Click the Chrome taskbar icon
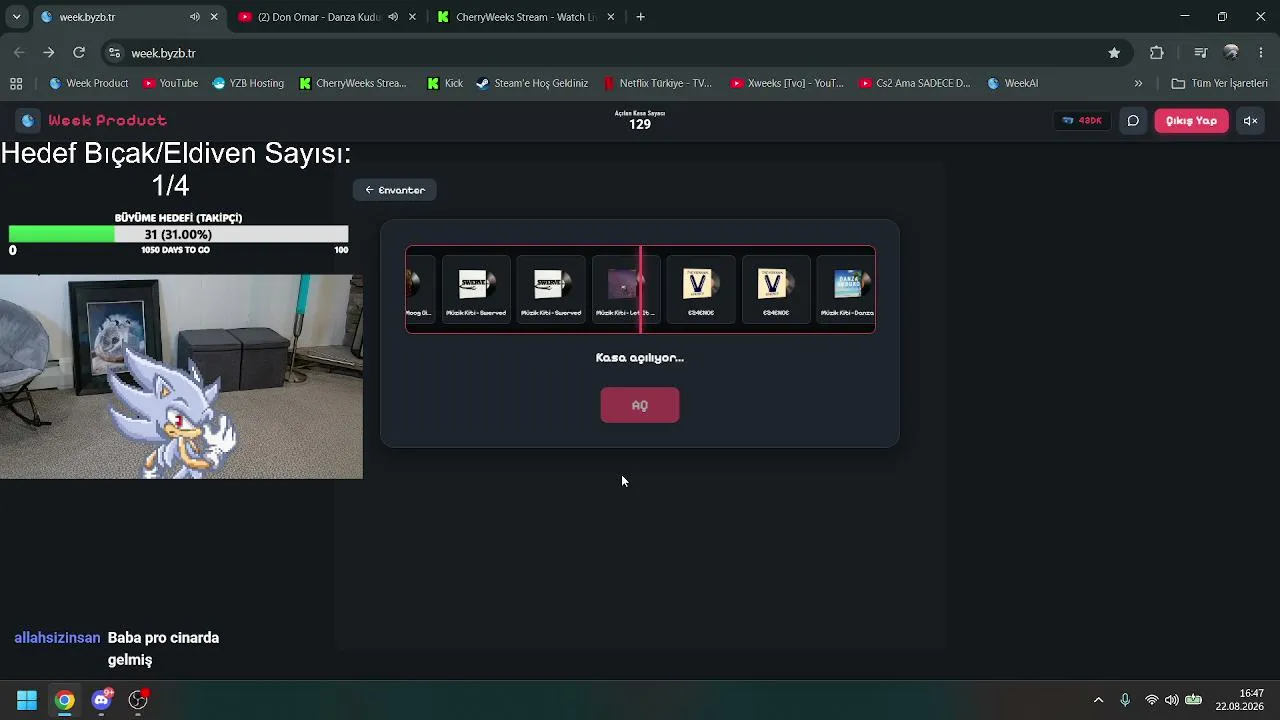This screenshot has height=720, width=1280. click(x=64, y=700)
